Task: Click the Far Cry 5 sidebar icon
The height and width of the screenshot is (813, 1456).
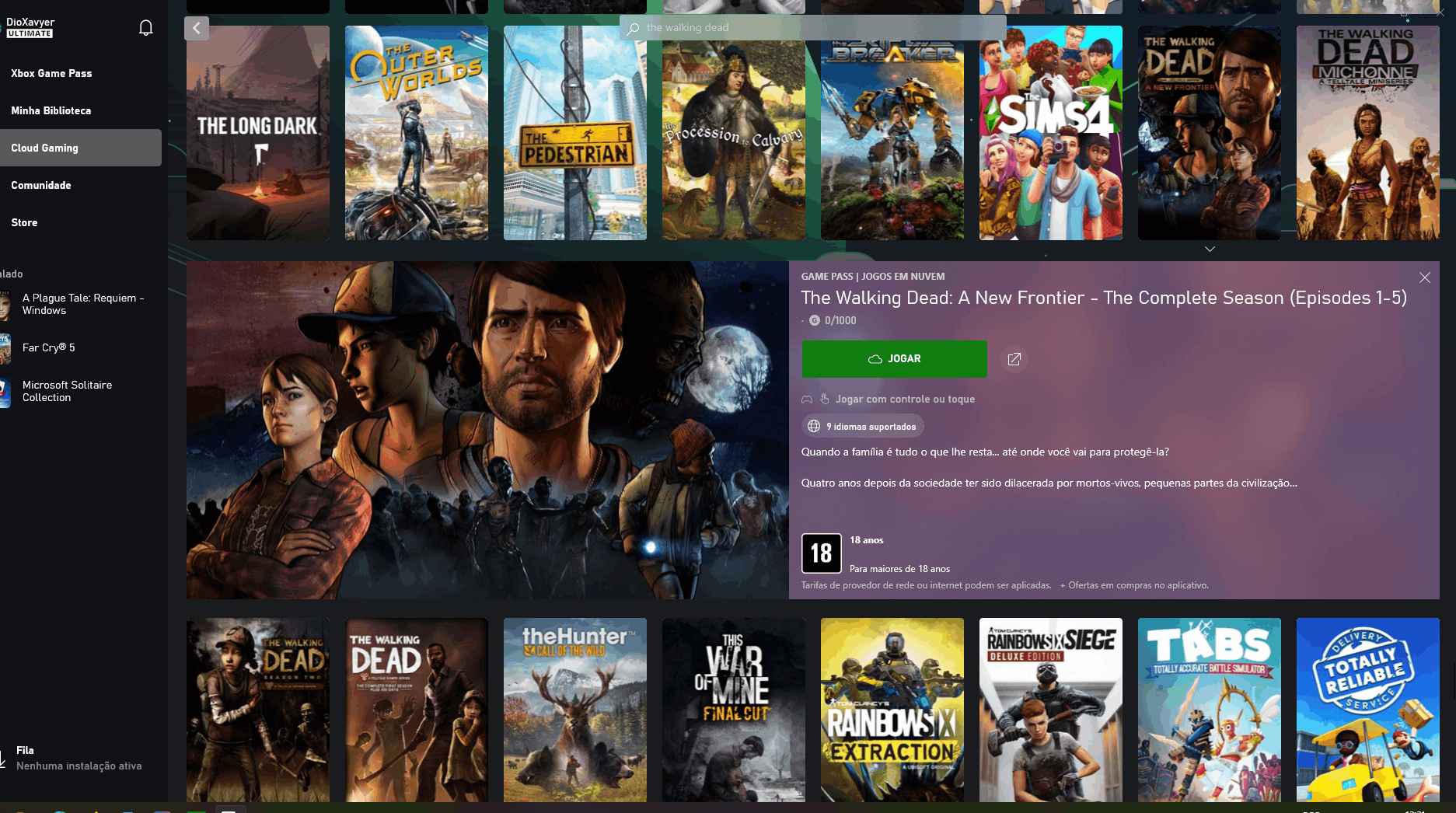Action: pos(5,348)
